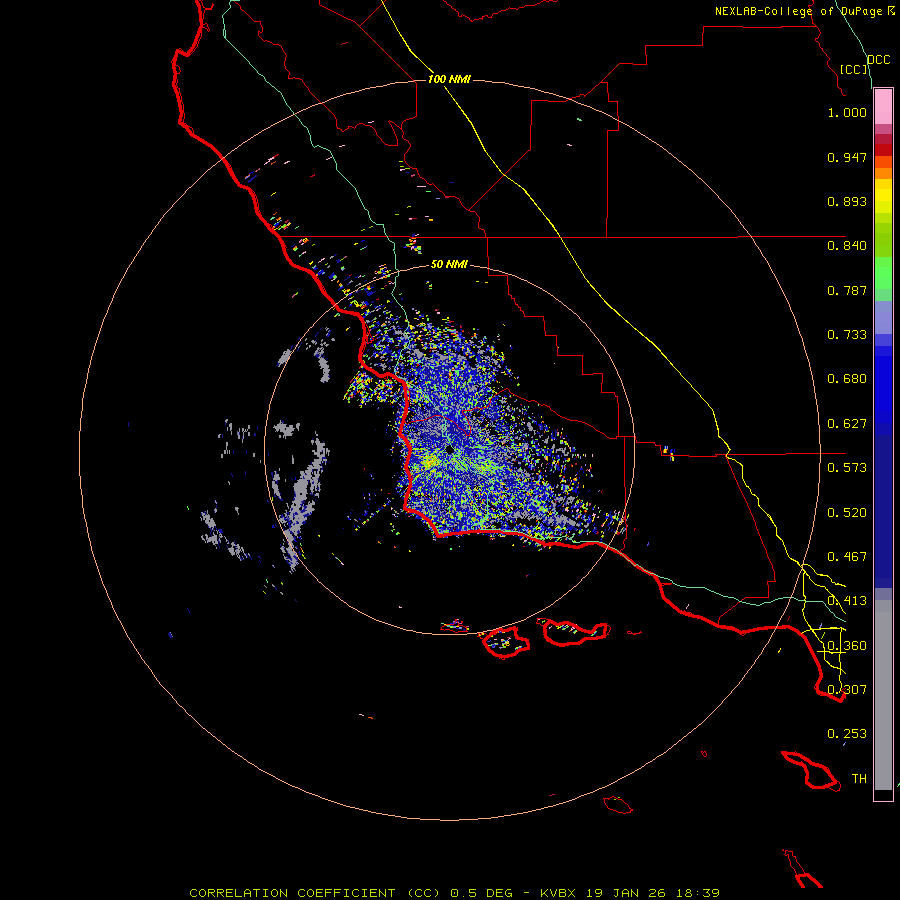
Task: Click the [CC] legend unit label
Action: 854,69
